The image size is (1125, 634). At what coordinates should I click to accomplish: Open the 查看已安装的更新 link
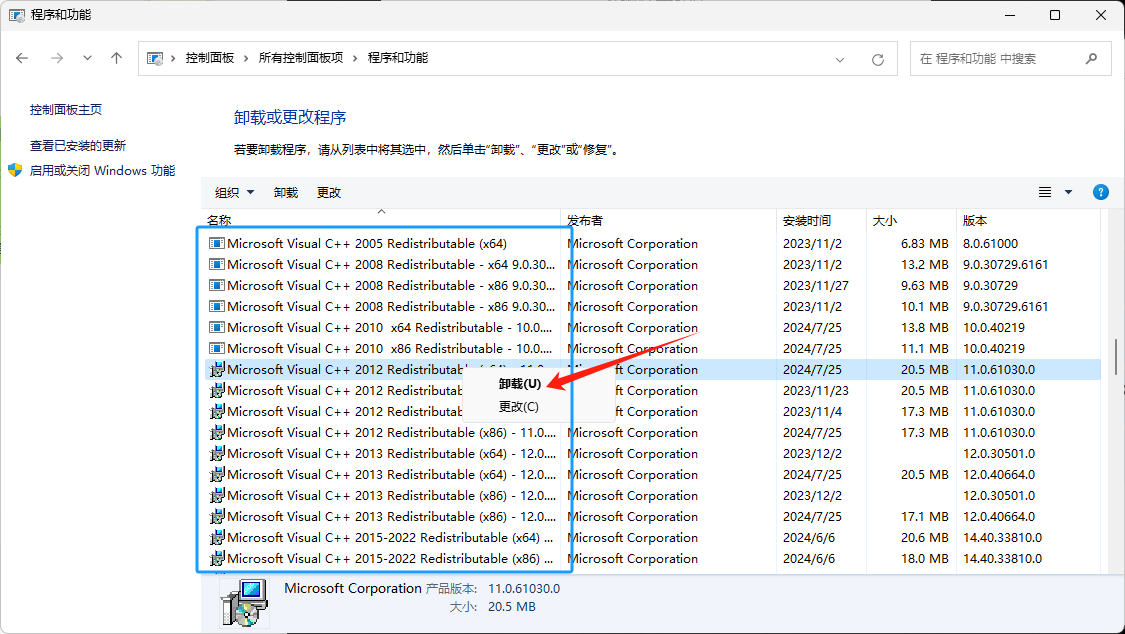click(77, 145)
